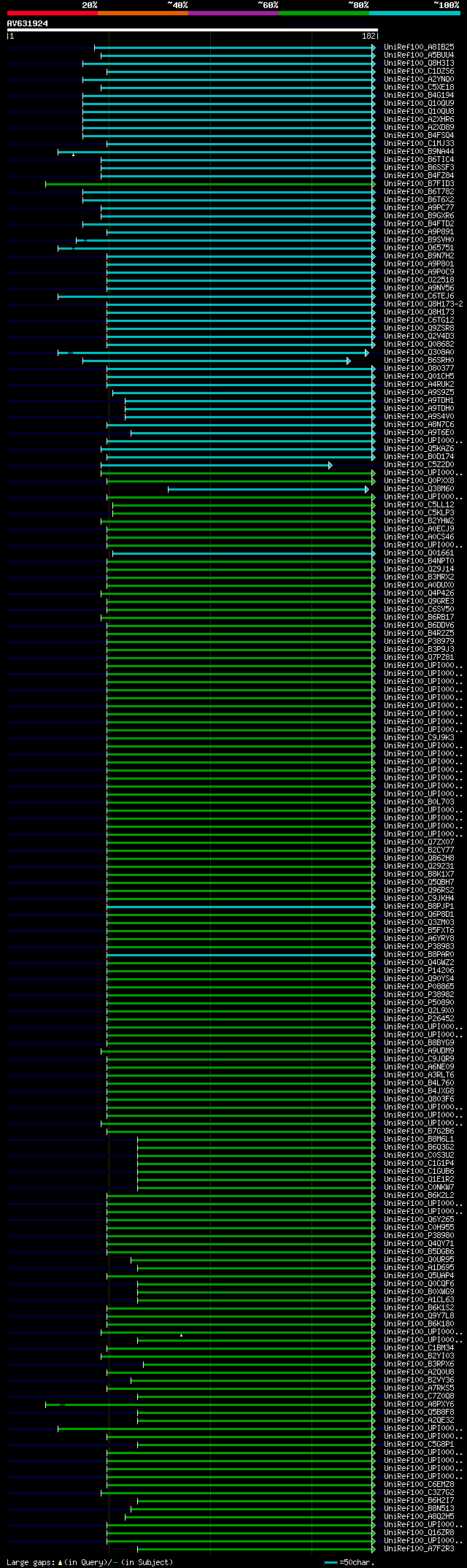Click the last hit UniRef100_A7F2R3
The width and height of the screenshot is (467, 1568).
(419, 1548)
